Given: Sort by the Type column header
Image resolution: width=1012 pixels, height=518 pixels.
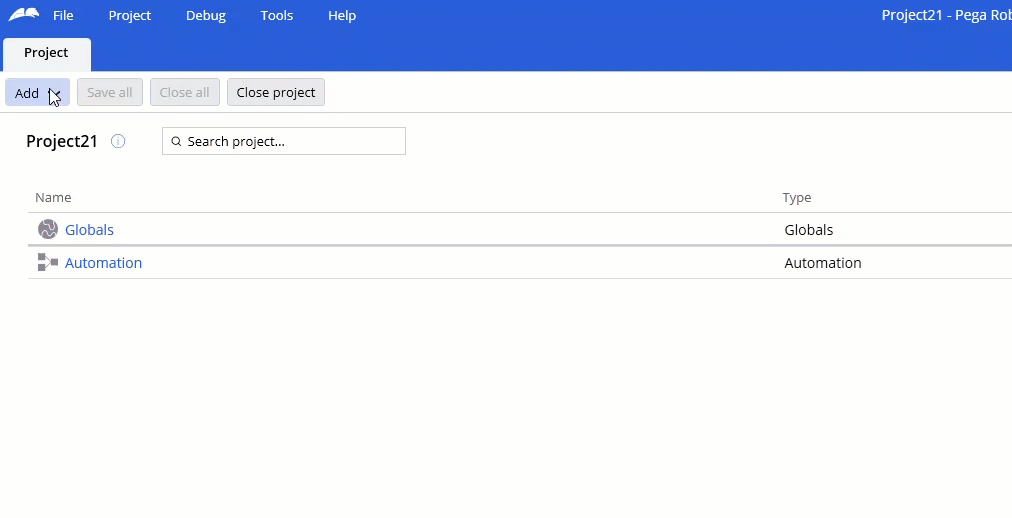Looking at the screenshot, I should coord(796,197).
